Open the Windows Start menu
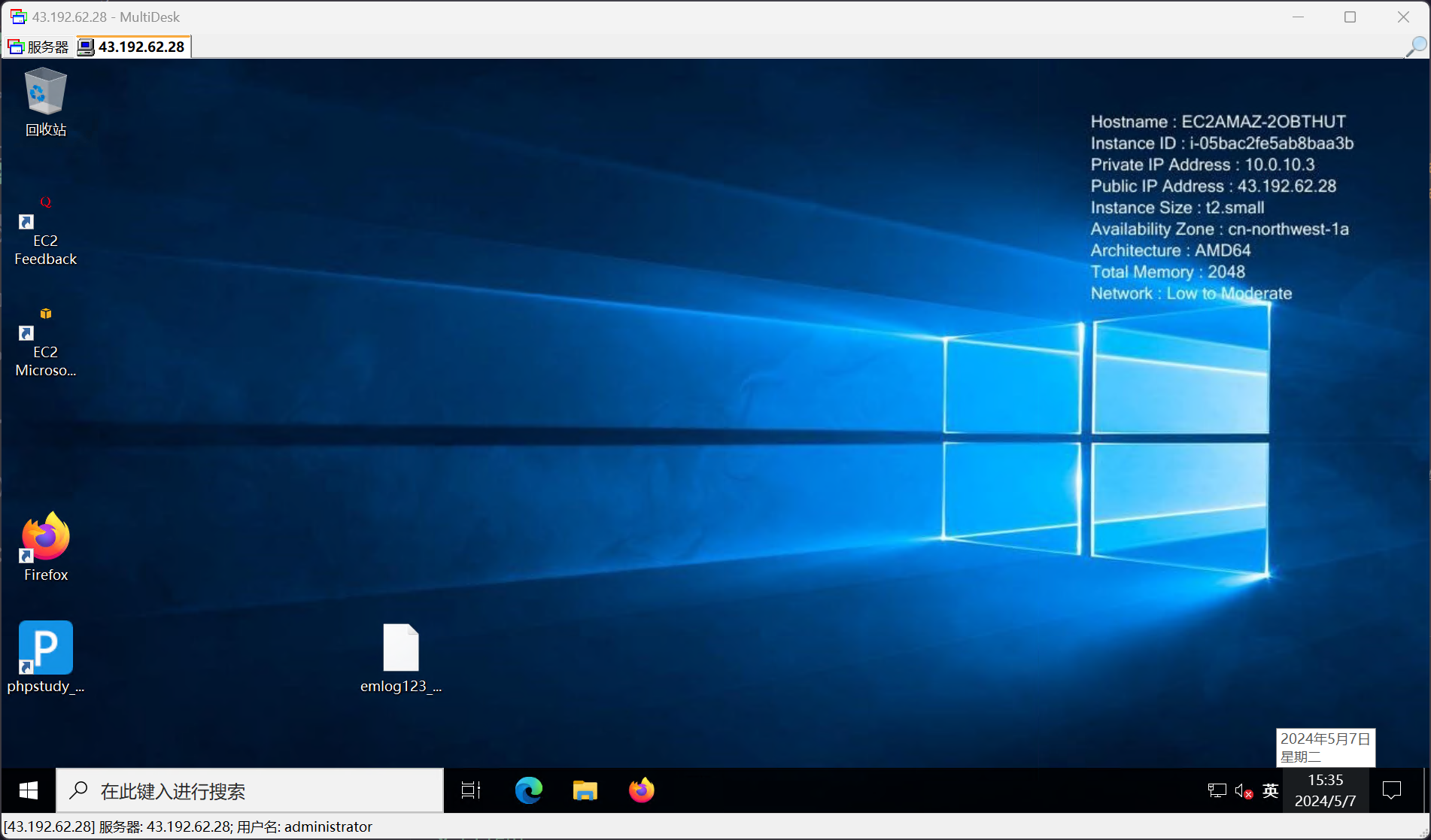Viewport: 1431px width, 840px height. [29, 790]
